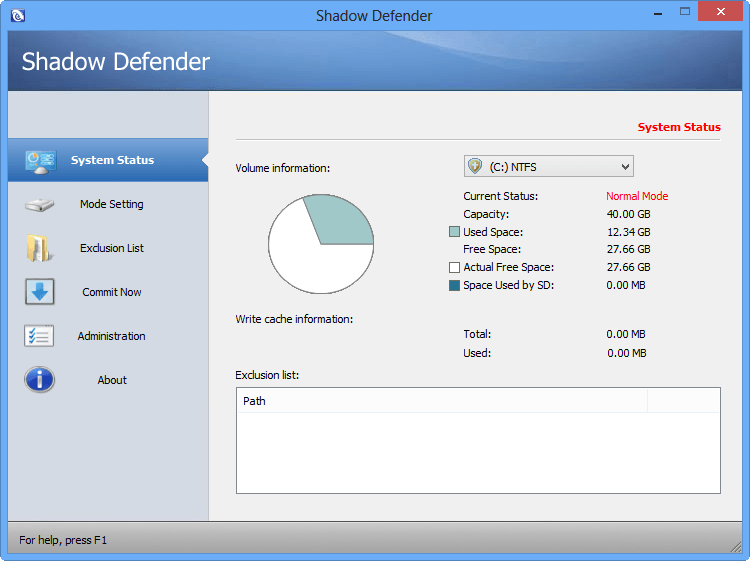Click the 'For help, press F1' status text
The width and height of the screenshot is (750, 561).
click(x=63, y=540)
